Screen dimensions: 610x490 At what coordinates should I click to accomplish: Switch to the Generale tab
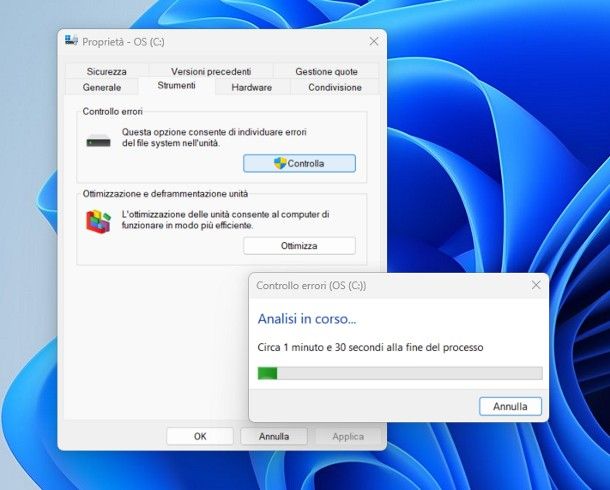coord(102,87)
